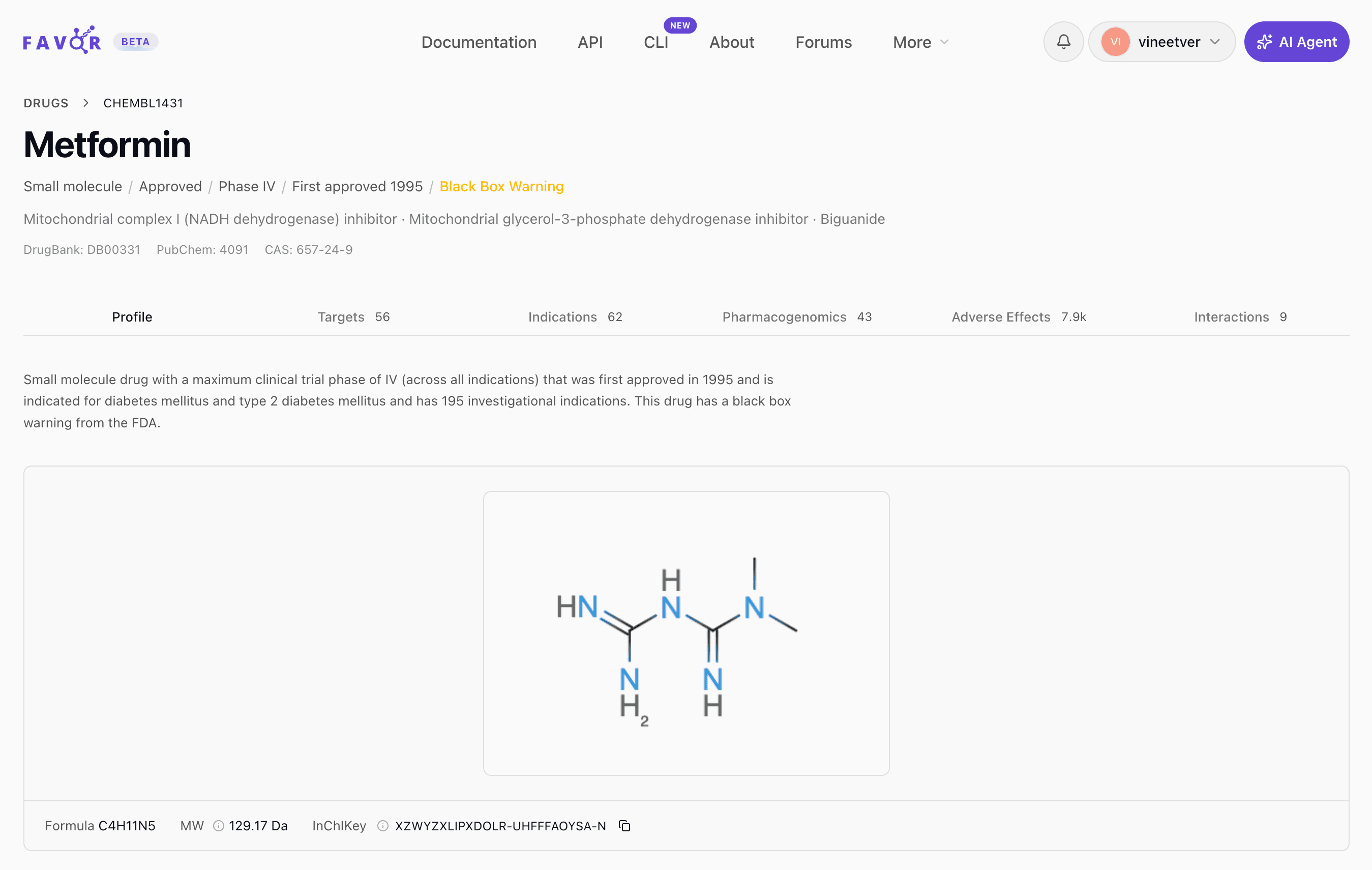Click the info icon next to MW

[218, 826]
